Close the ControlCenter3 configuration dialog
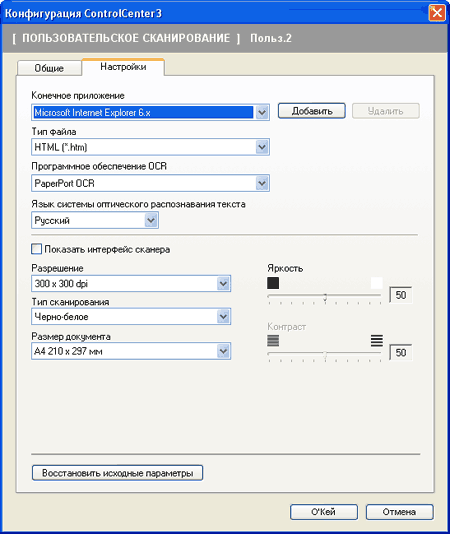The image size is (450, 534). pyautogui.click(x=437, y=13)
